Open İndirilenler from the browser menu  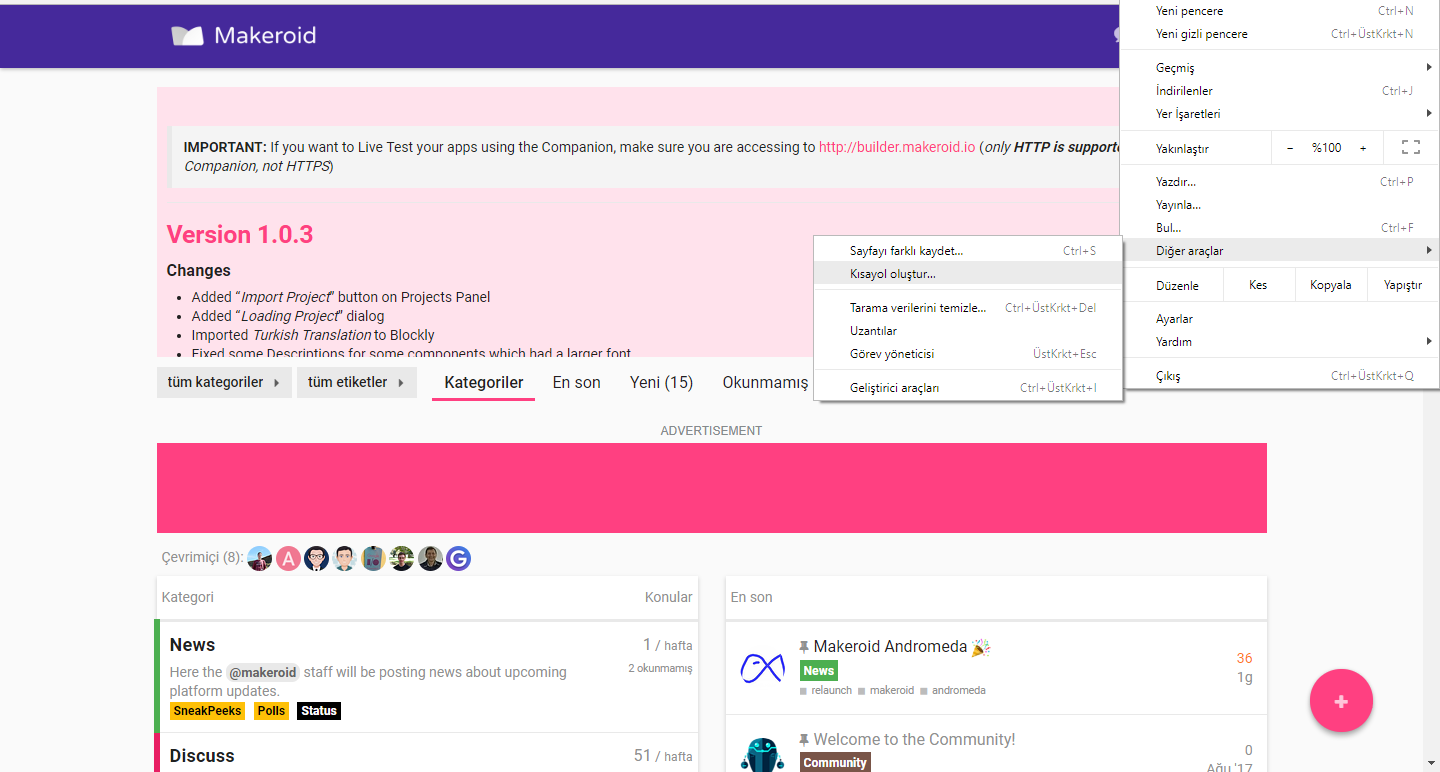[1279, 91]
